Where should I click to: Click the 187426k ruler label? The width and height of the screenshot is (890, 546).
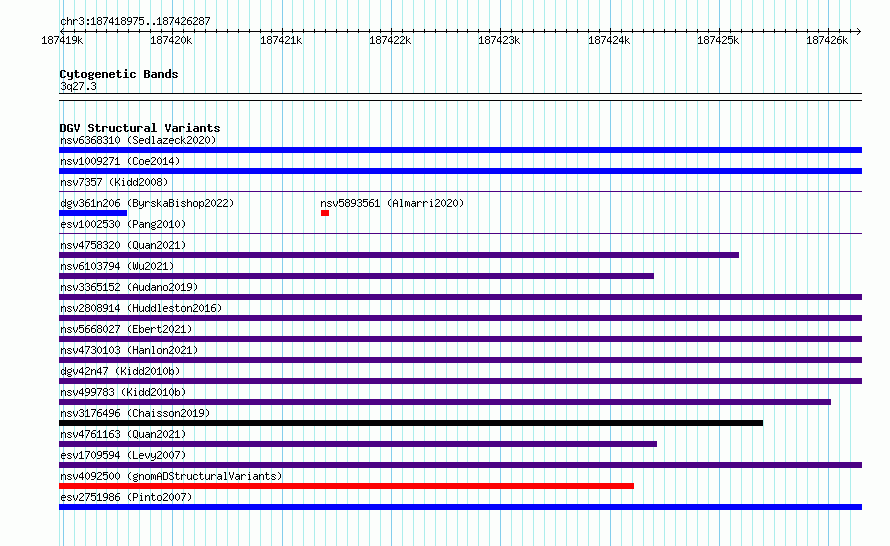827,40
